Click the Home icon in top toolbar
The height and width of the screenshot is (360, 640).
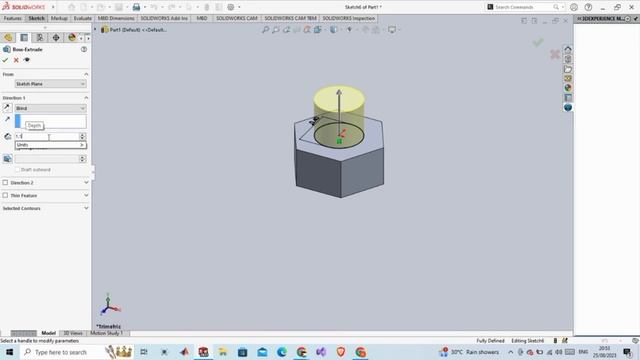71,7
